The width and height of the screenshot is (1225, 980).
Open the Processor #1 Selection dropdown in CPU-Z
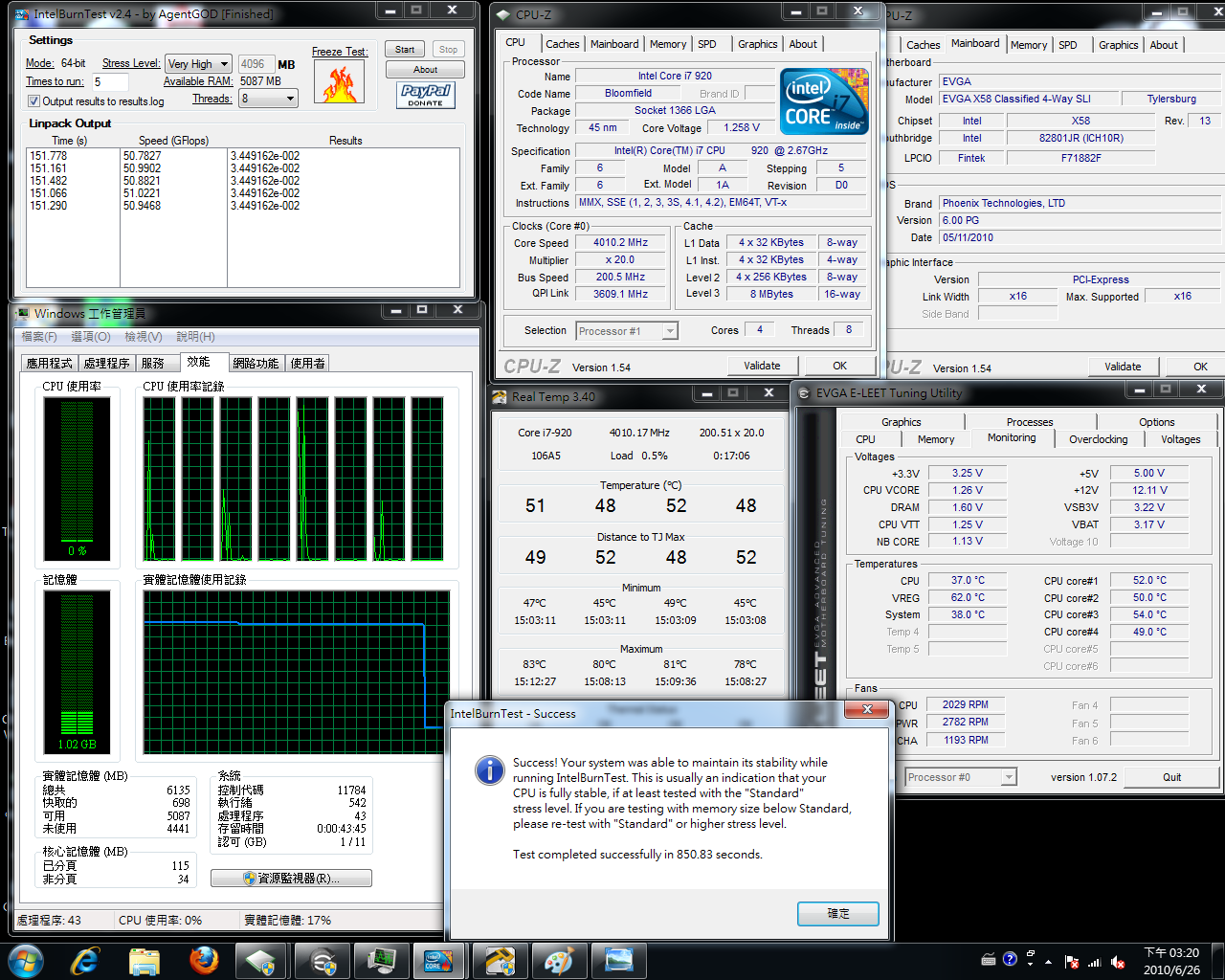(x=627, y=331)
